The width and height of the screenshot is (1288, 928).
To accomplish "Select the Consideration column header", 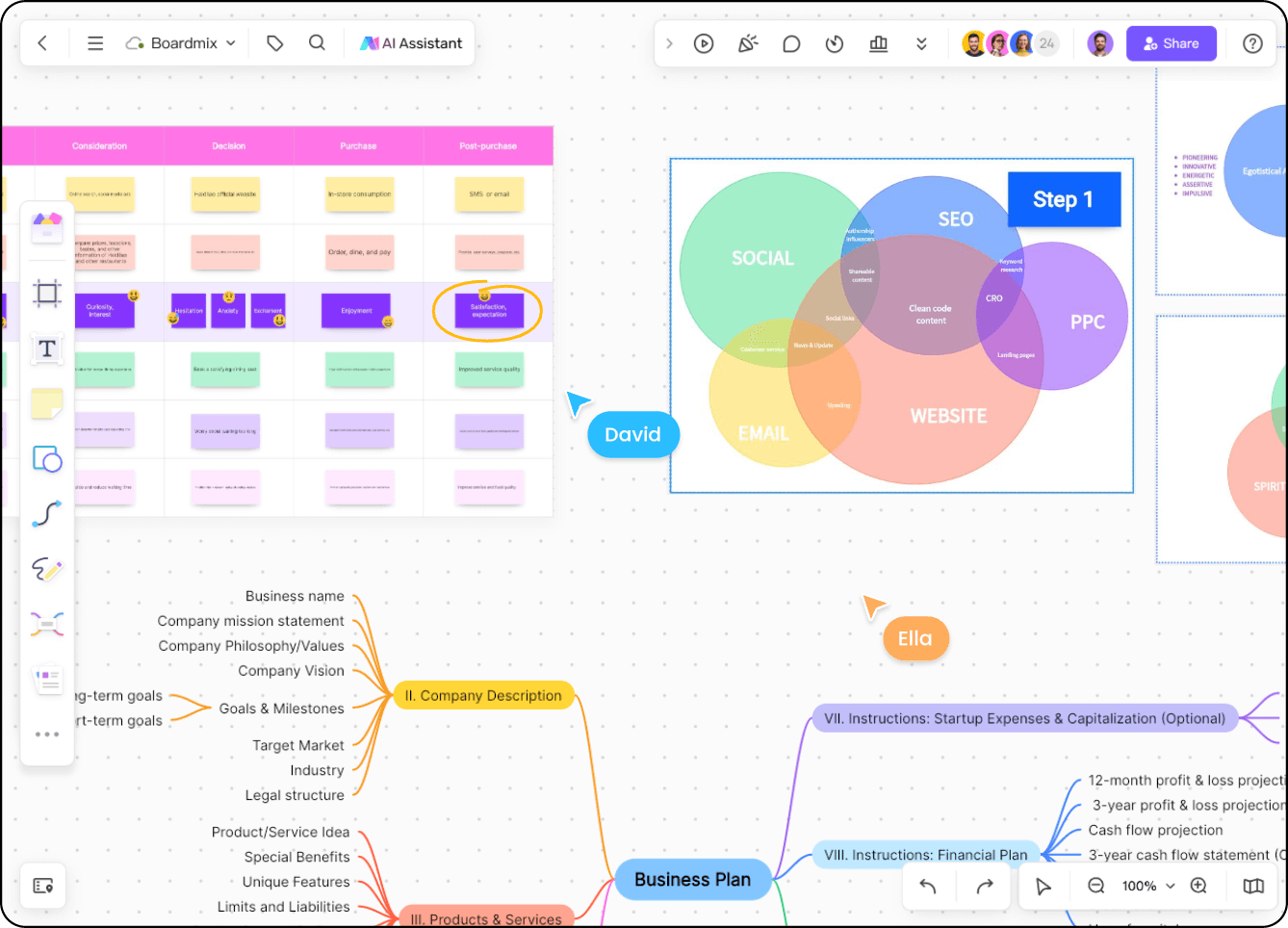I will point(99,146).
